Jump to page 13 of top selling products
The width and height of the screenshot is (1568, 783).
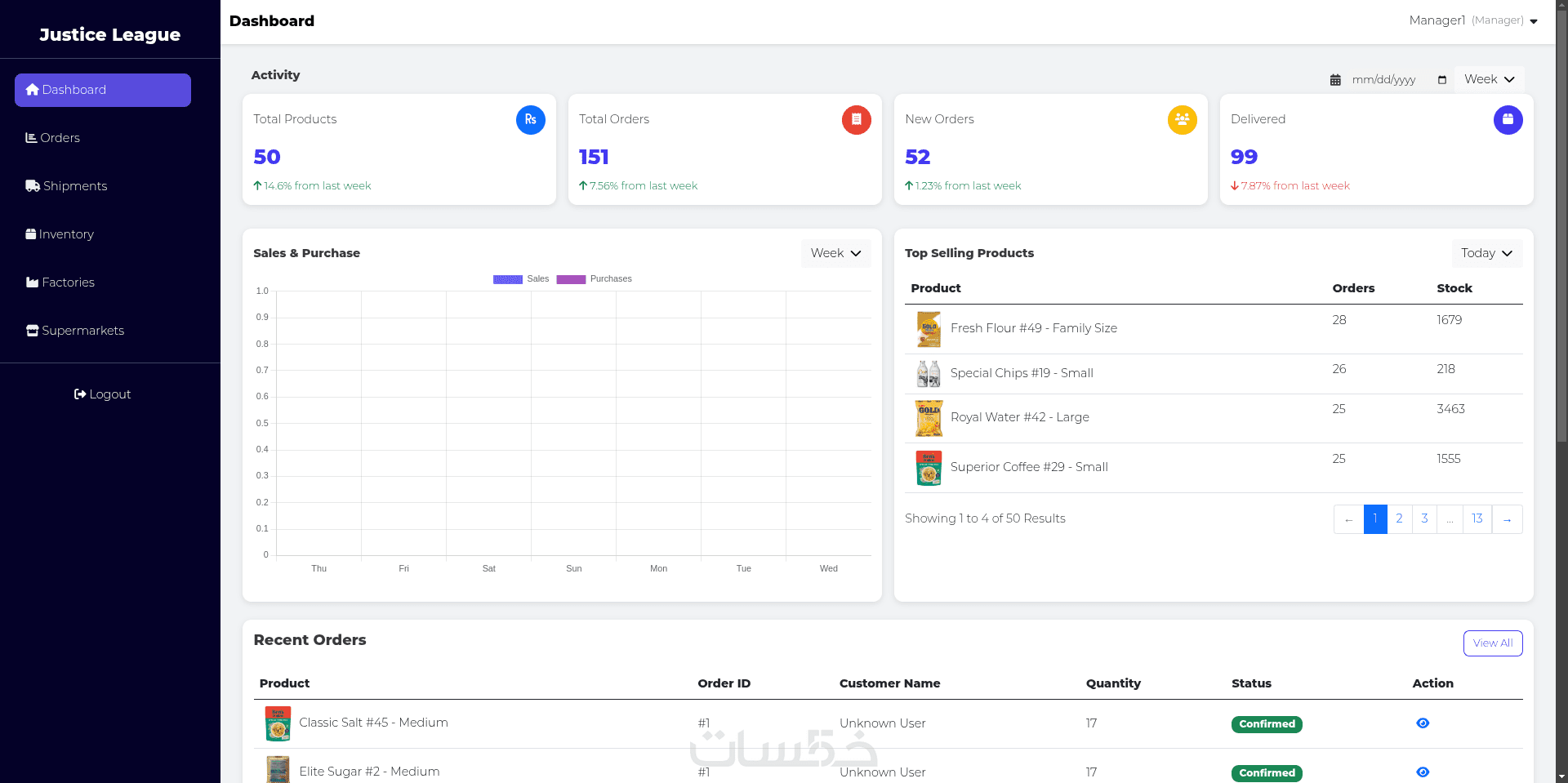tap(1477, 519)
